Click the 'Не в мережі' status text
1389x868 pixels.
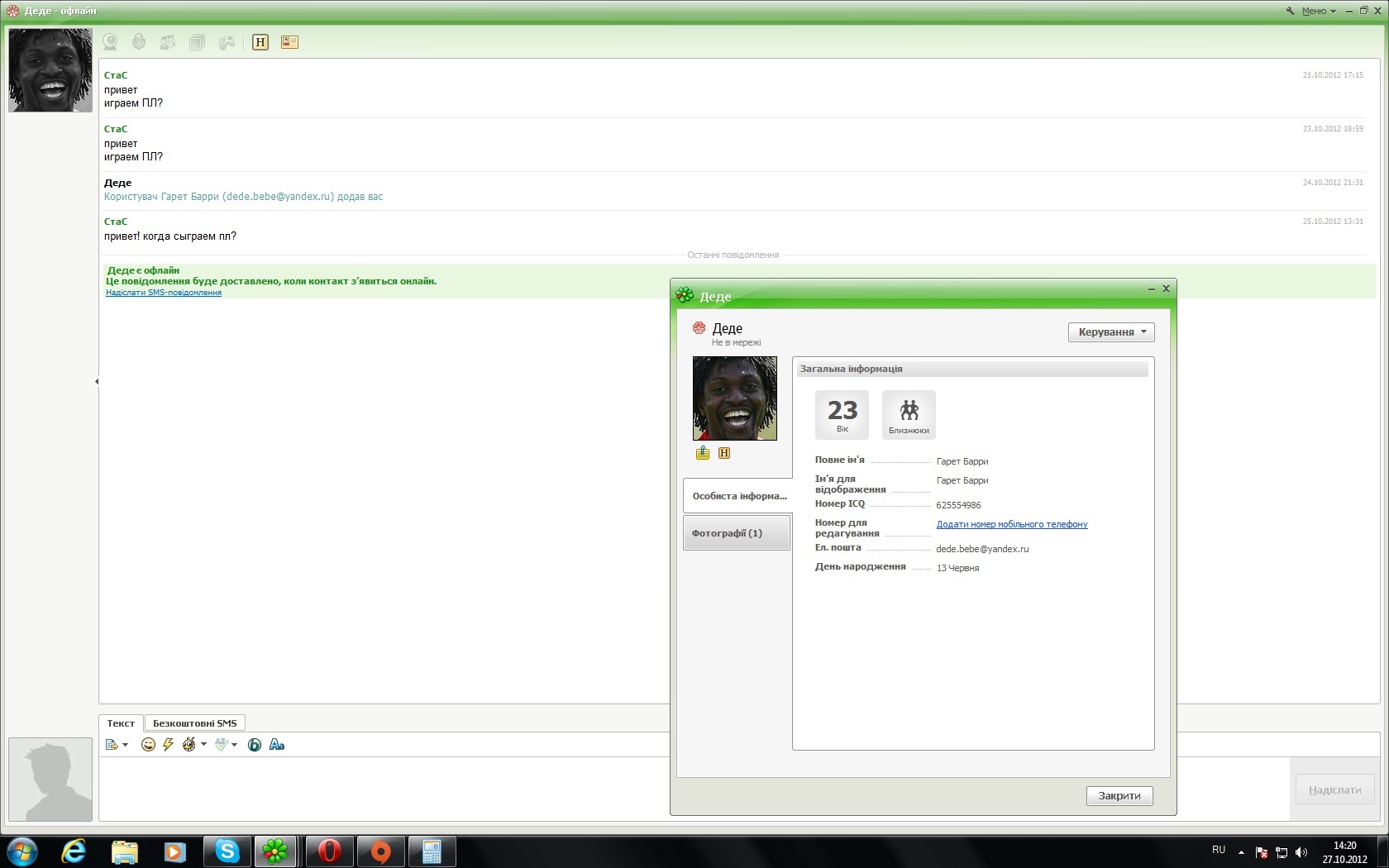737,342
